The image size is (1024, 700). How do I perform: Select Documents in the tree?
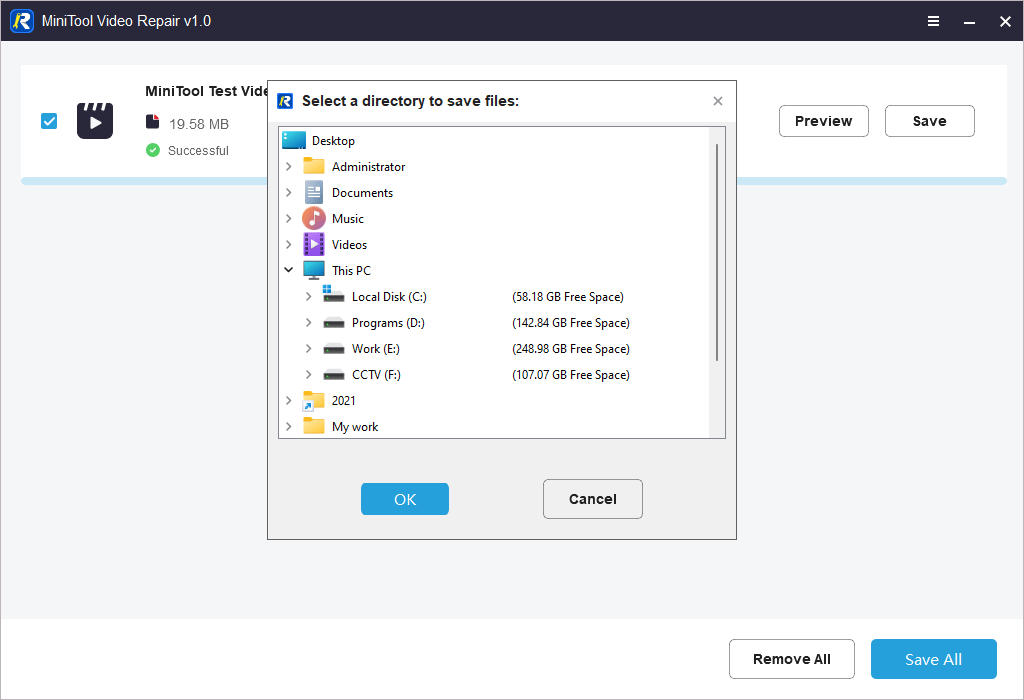click(362, 193)
